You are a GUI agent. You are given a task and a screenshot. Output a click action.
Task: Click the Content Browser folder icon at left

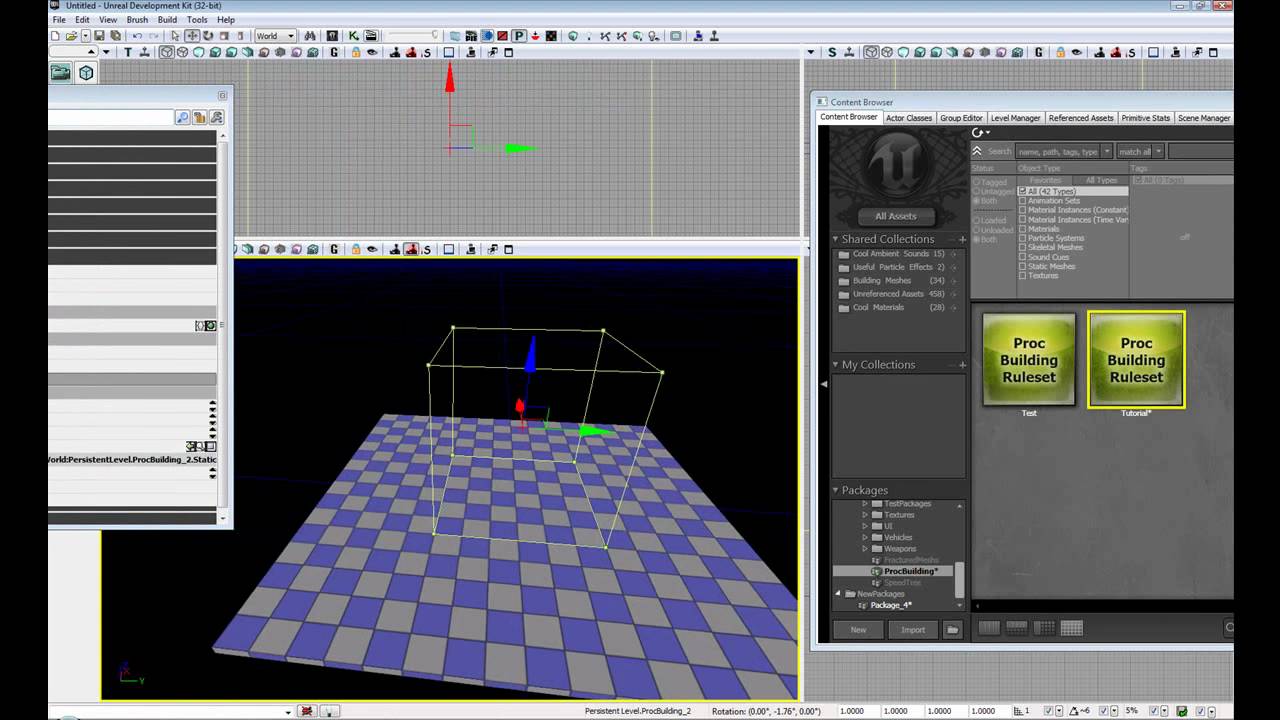[x=61, y=72]
